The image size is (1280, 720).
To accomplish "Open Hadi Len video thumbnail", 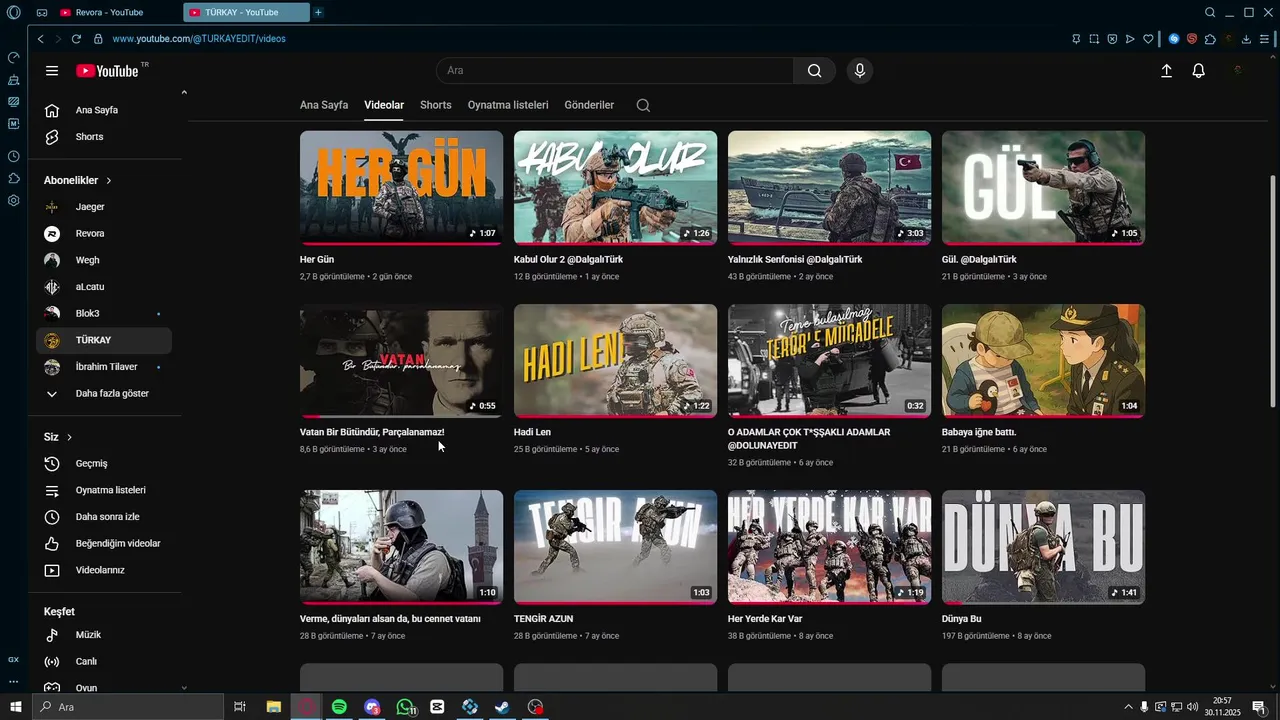I will click(x=615, y=360).
